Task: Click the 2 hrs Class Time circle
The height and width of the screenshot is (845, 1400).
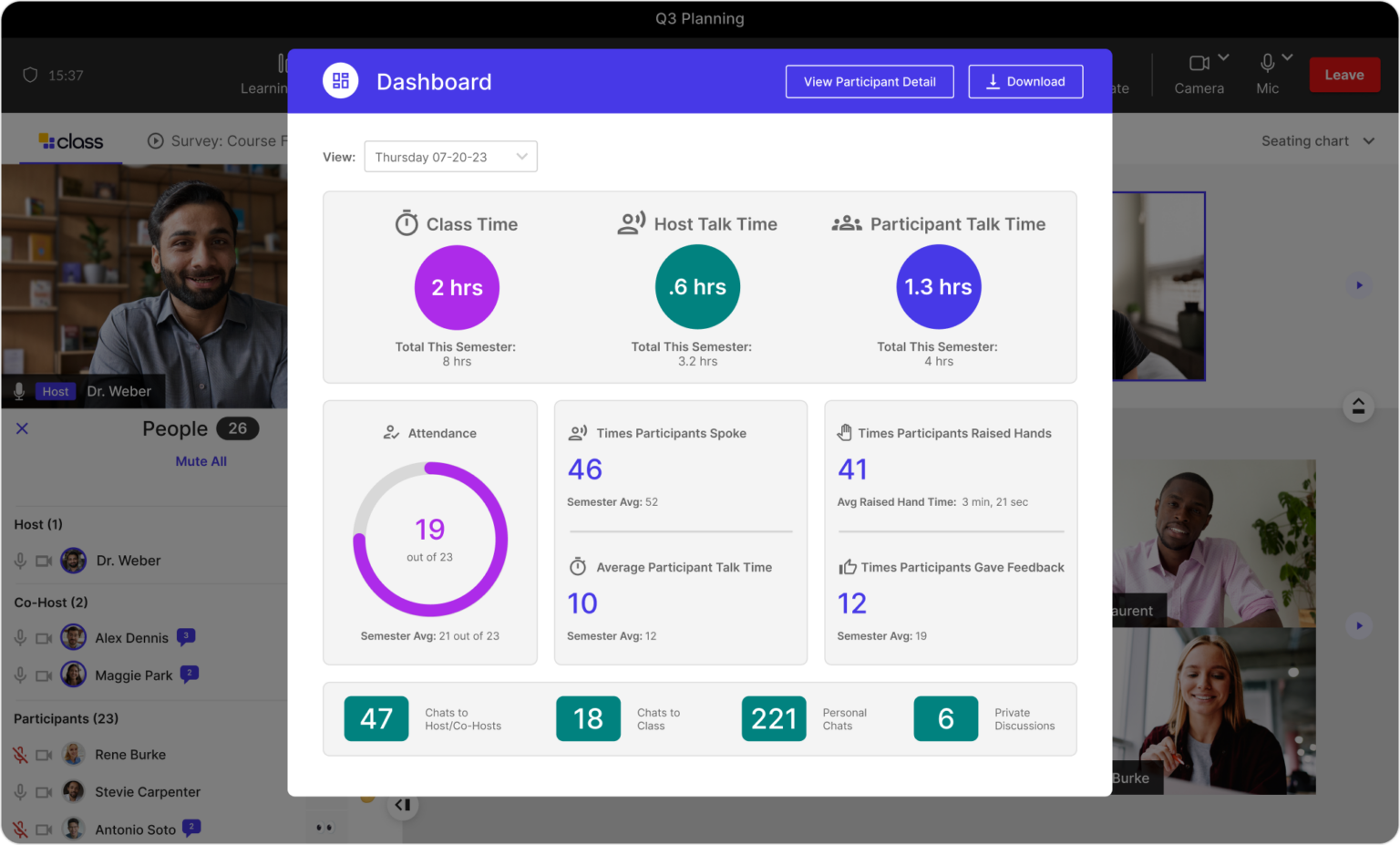Action: (457, 287)
